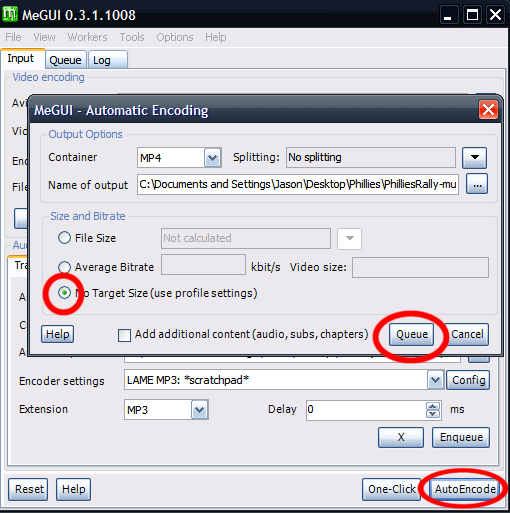Close the Automatic Encoding dialog

[488, 109]
